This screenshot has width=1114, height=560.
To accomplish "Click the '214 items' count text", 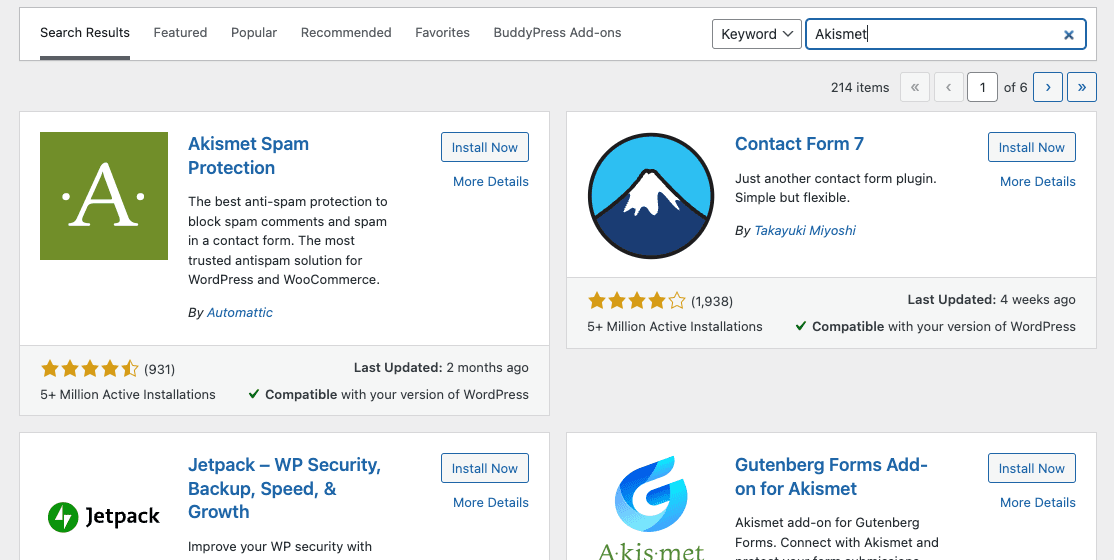I will point(860,87).
